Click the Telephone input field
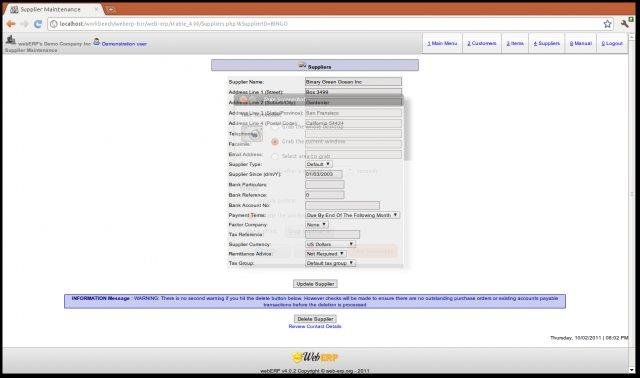 353,134
